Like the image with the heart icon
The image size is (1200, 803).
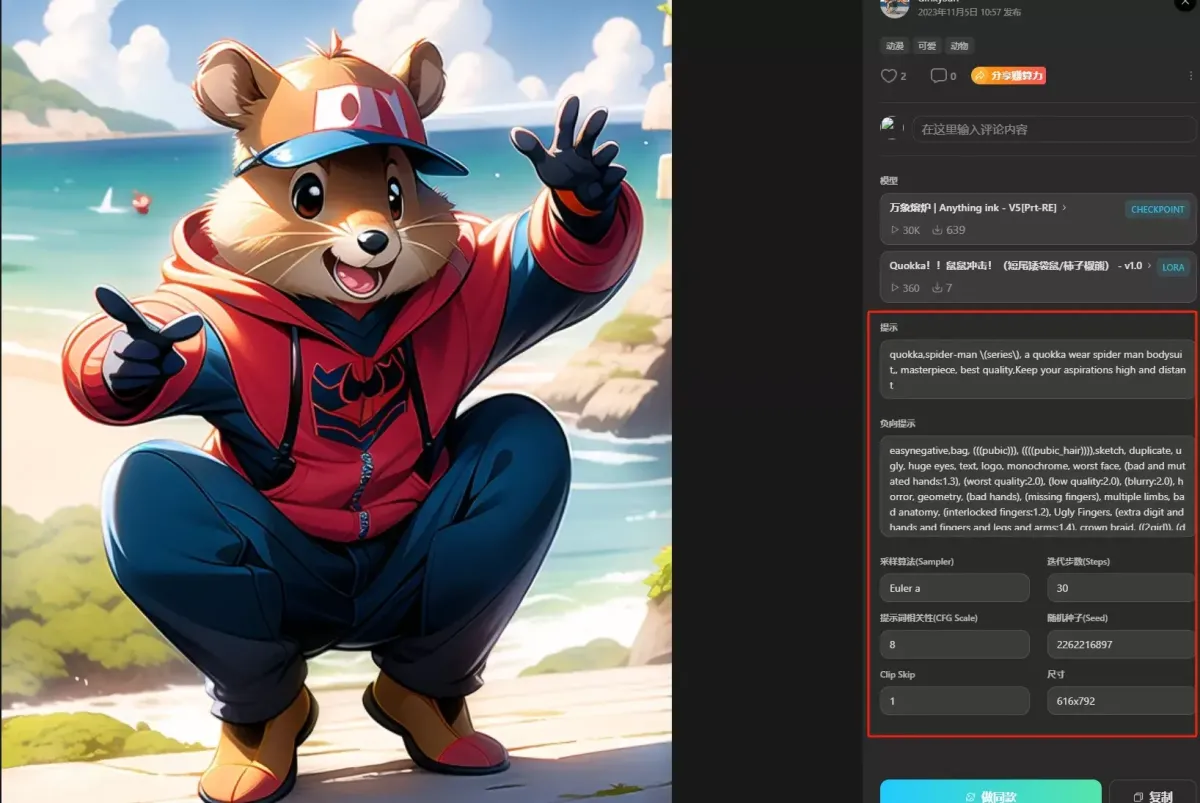coord(888,76)
